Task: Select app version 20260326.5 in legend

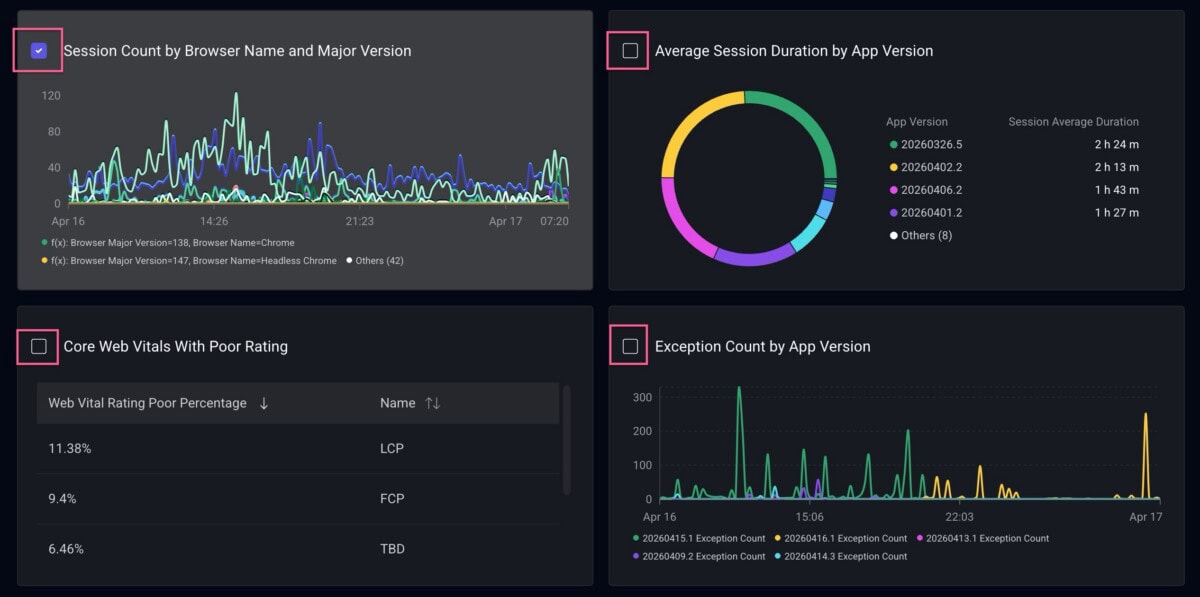Action: [930, 145]
